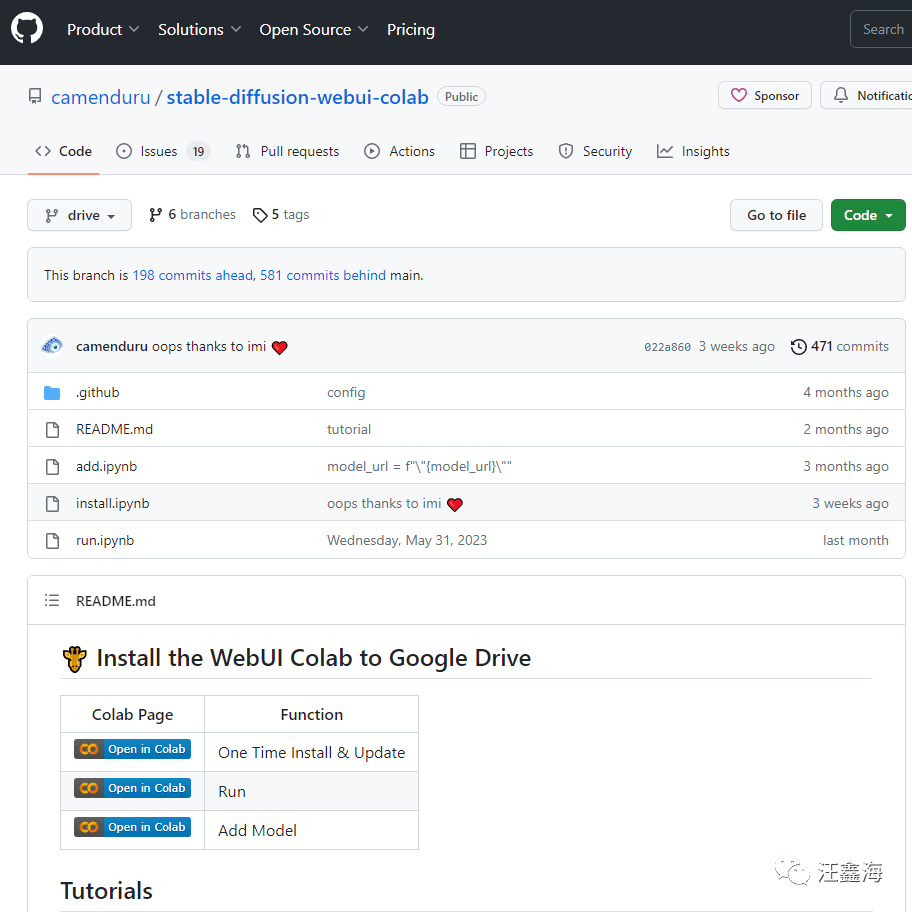
Task: Open the drive branch selector dropdown
Action: coord(80,215)
